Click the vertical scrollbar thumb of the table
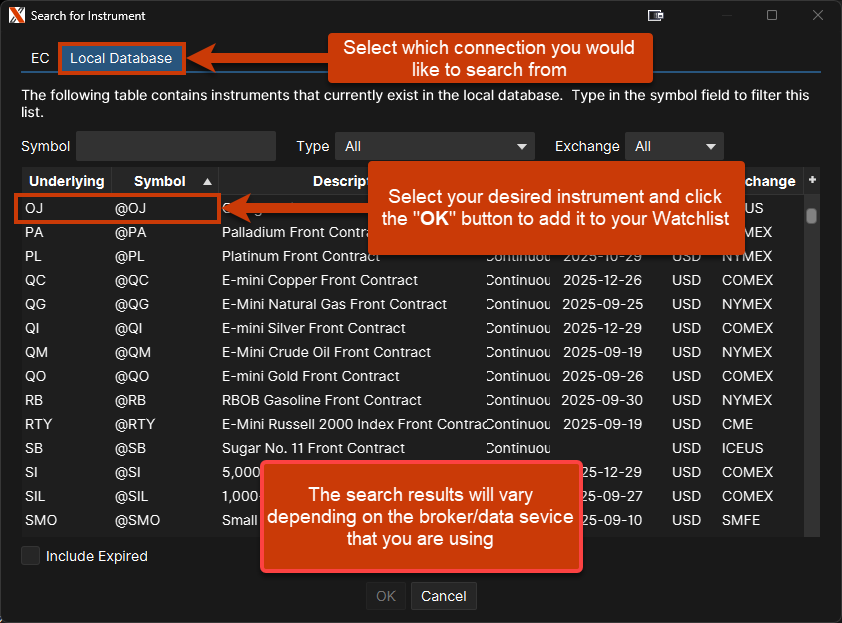 [x=812, y=215]
